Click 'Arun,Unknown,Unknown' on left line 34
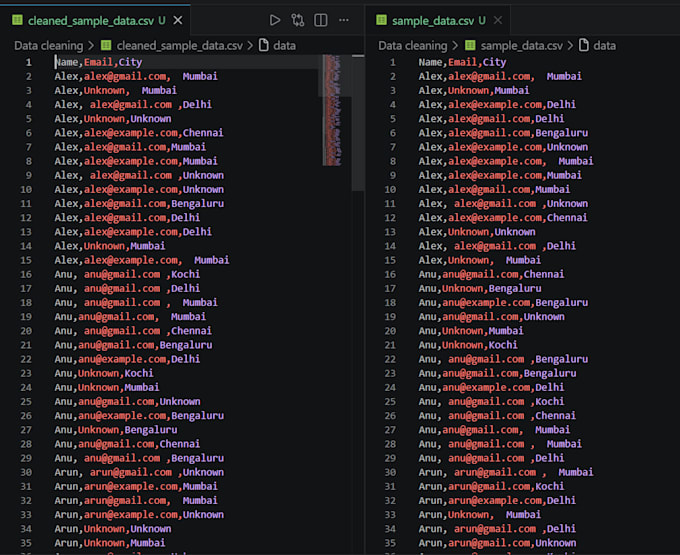 coord(113,529)
